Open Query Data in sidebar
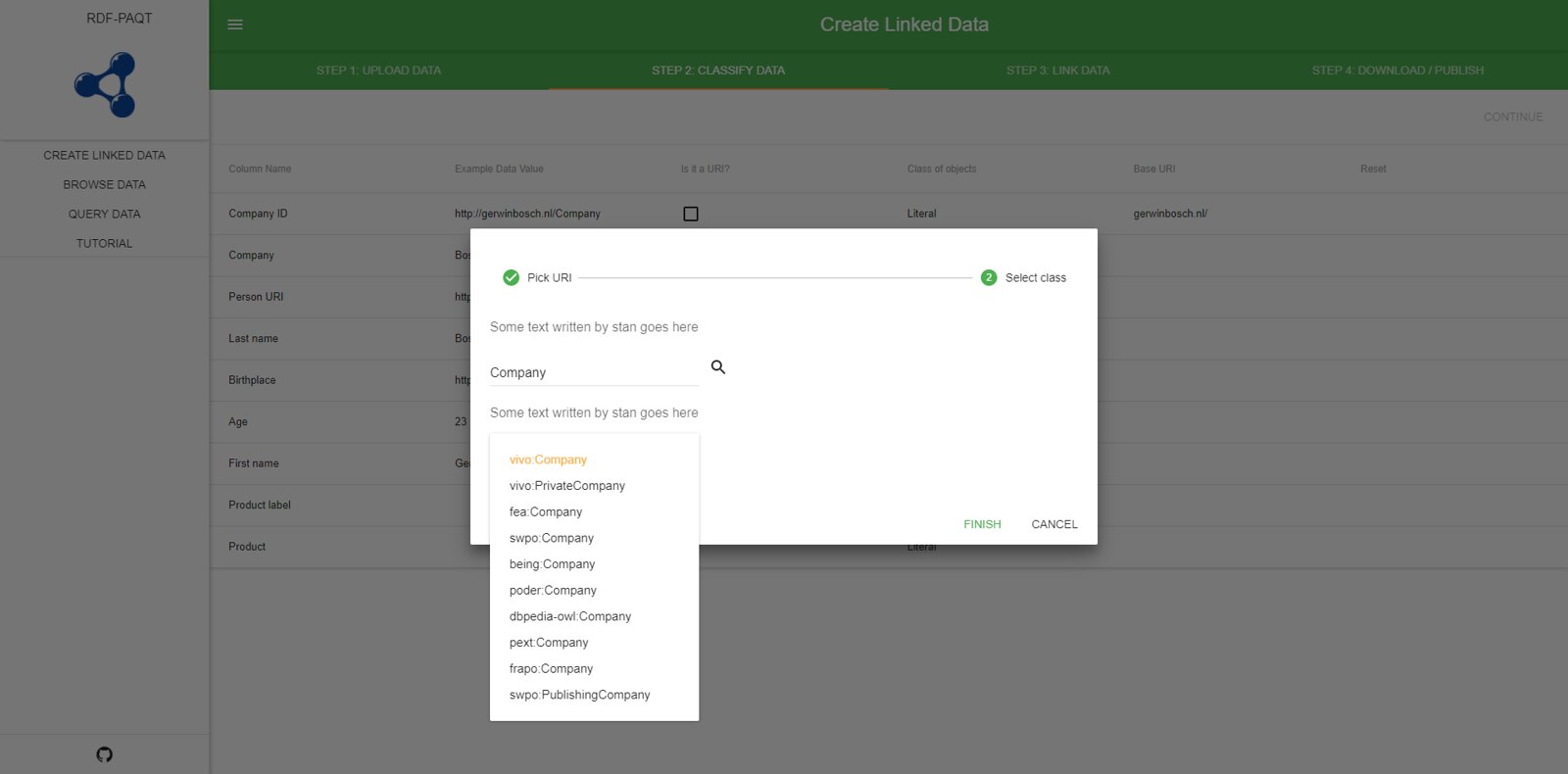This screenshot has width=1568, height=774. pos(105,214)
